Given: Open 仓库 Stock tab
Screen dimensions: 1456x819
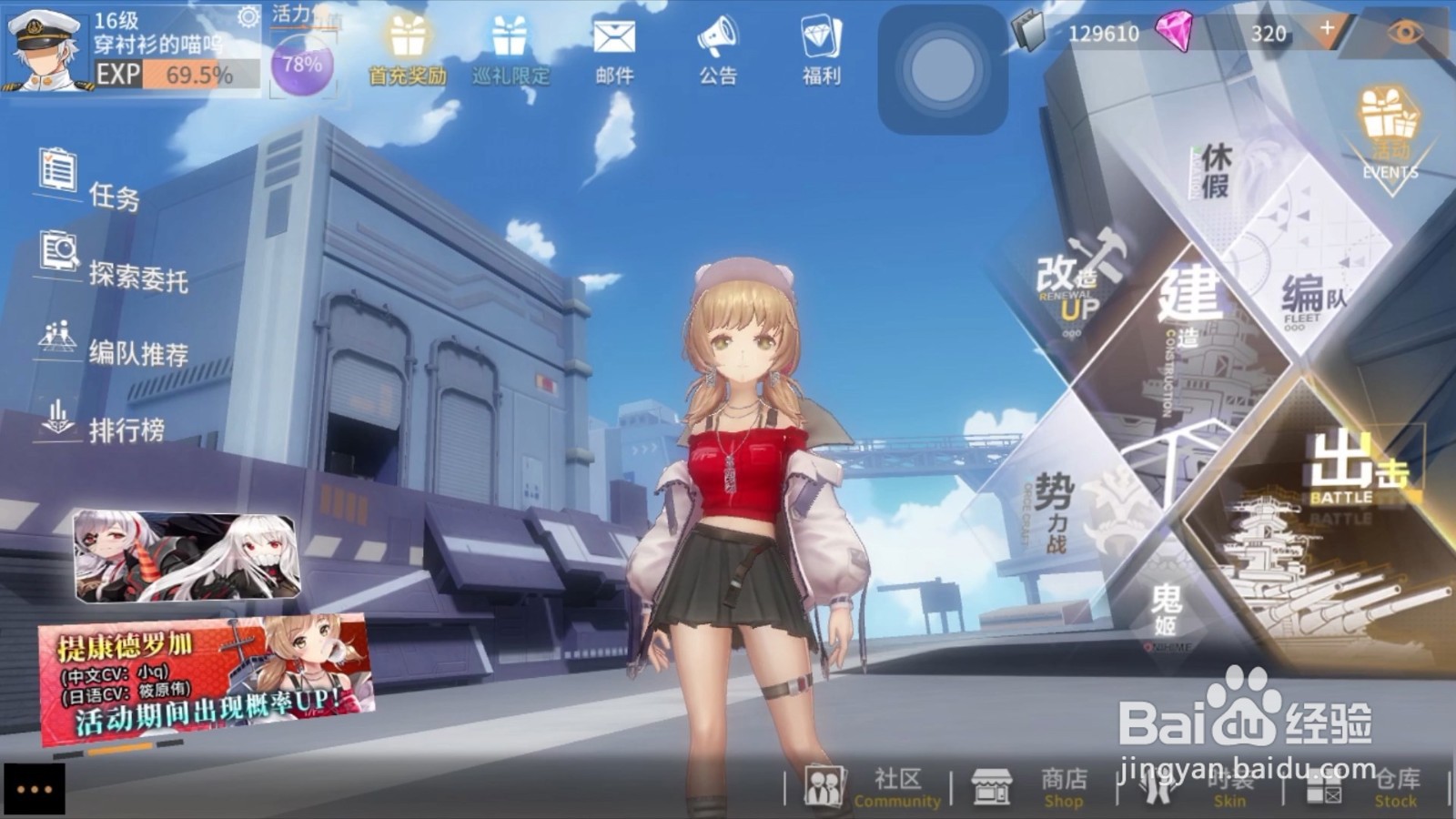Looking at the screenshot, I should click(1362, 787).
